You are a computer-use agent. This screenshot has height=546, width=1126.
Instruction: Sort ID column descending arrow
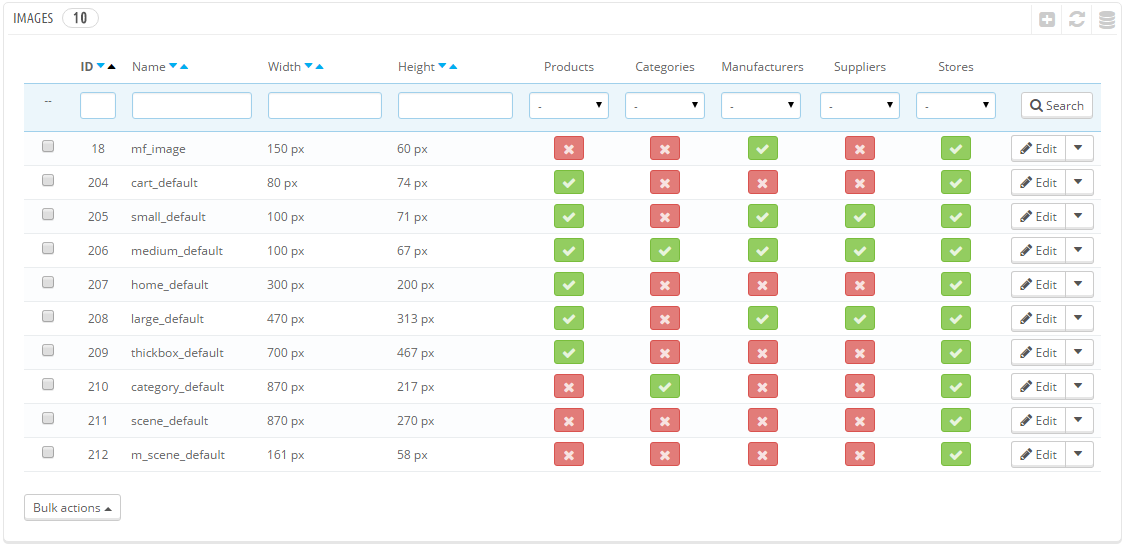101,66
